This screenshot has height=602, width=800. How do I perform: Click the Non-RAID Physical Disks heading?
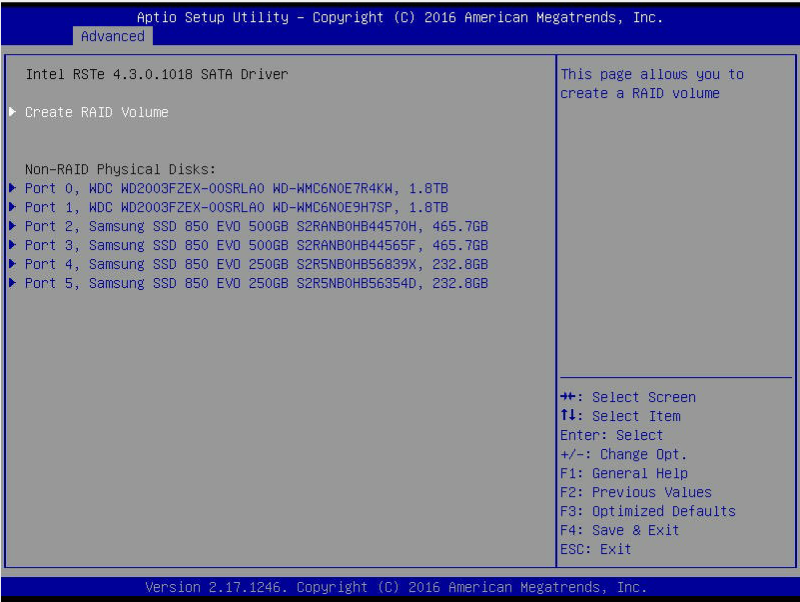[120, 169]
